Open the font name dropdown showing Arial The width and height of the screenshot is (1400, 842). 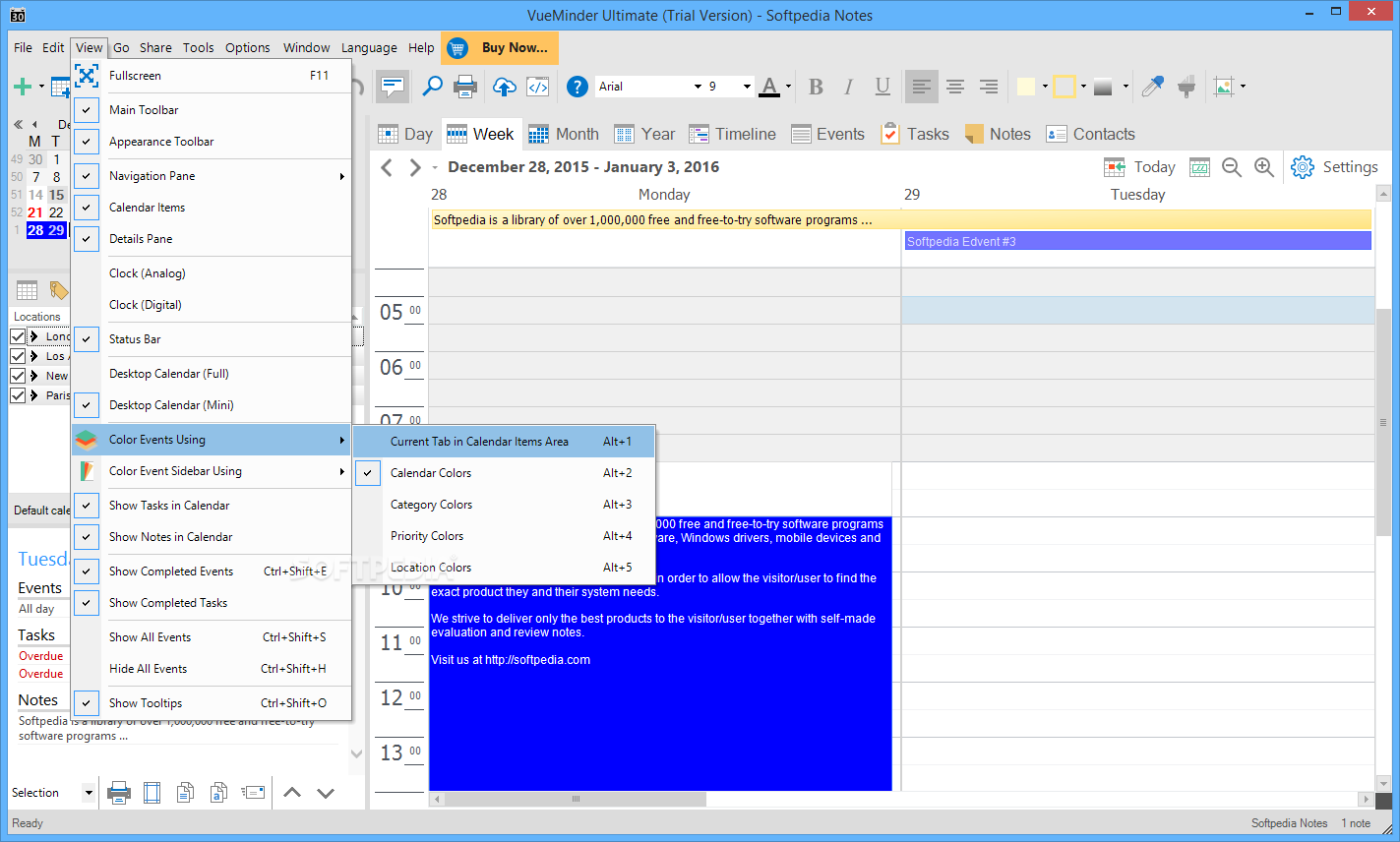point(698,87)
